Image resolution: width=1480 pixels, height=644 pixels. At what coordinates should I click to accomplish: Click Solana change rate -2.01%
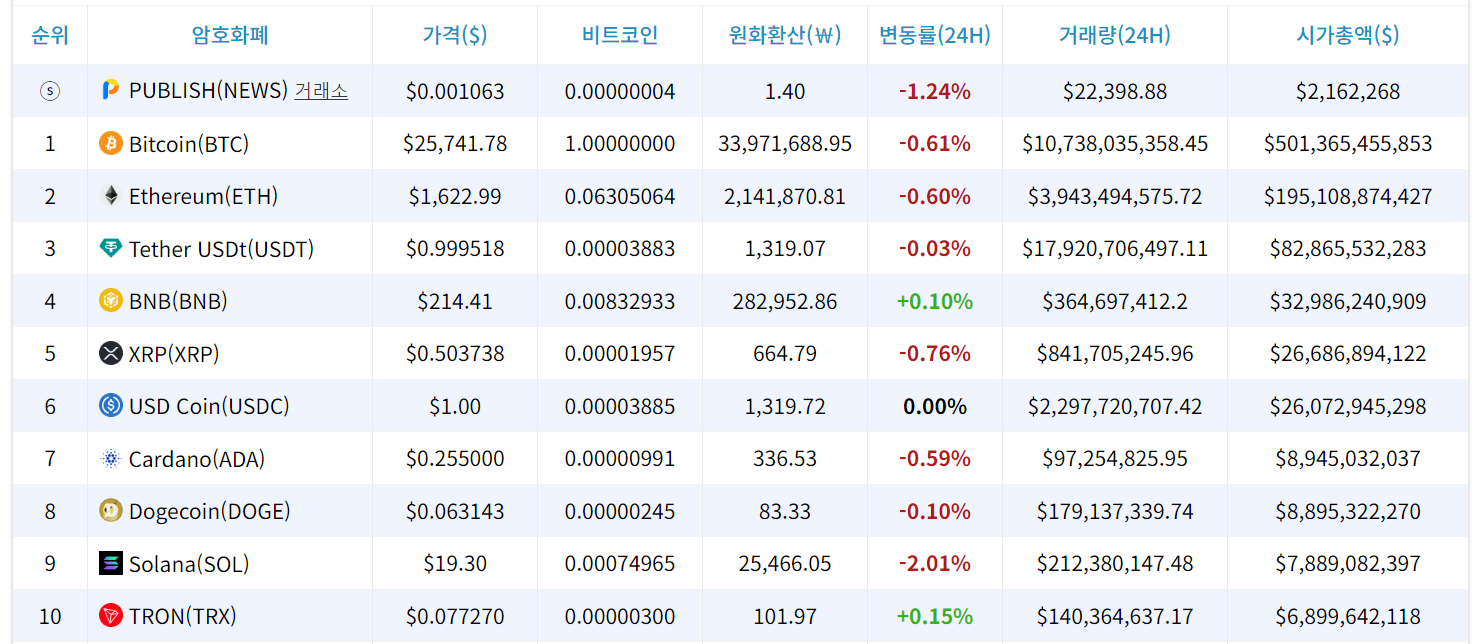[x=935, y=564]
